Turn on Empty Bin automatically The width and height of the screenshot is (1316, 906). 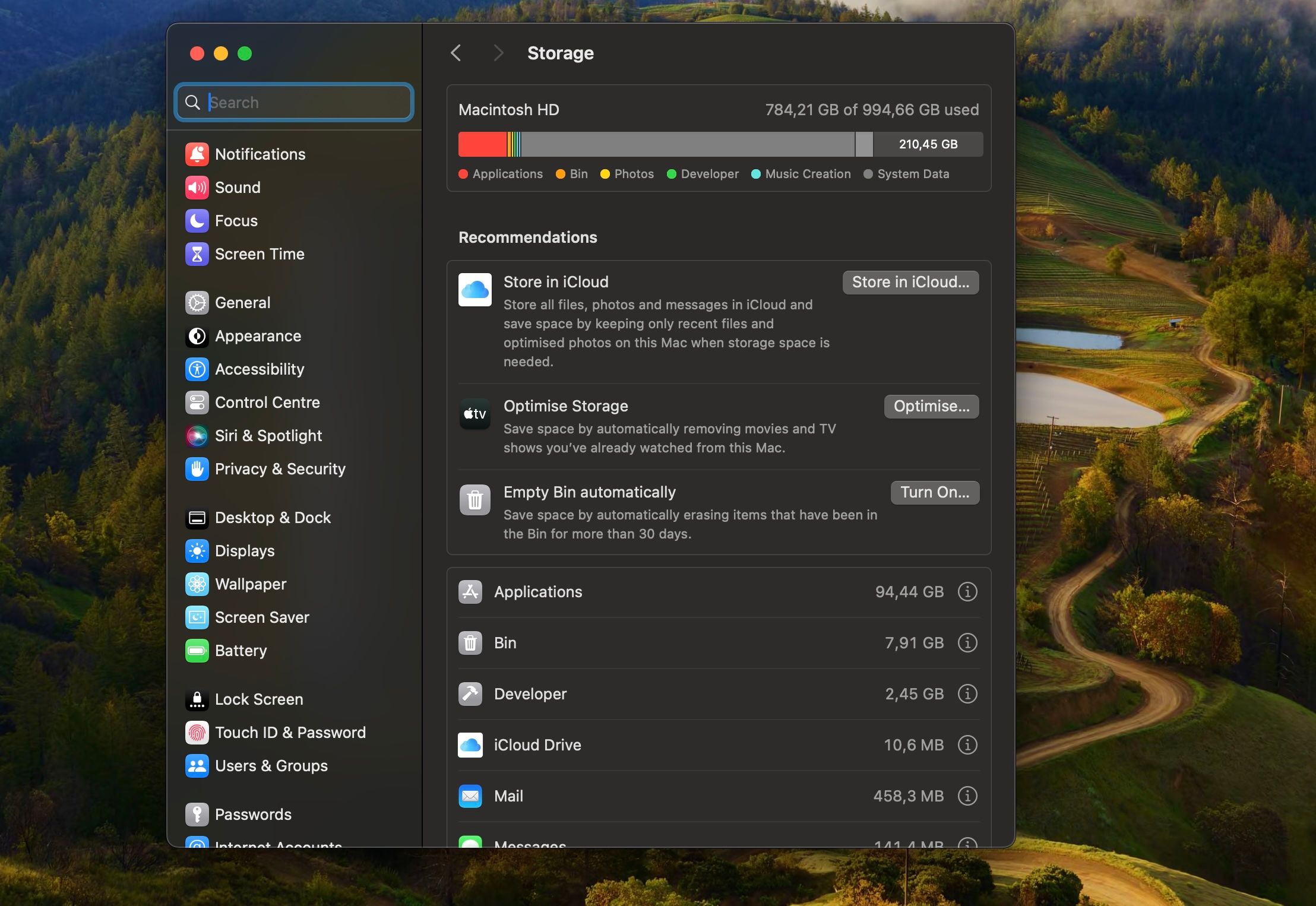coord(934,493)
